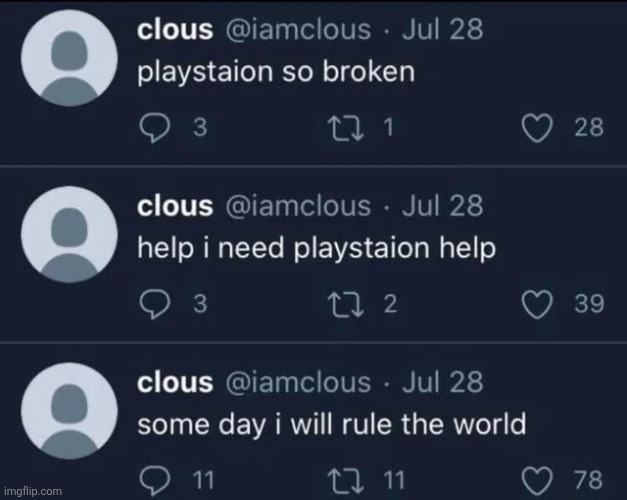The width and height of the screenshot is (627, 500).
Task: Open the Jul 28 timestamp on third tweet
Action: point(442,382)
